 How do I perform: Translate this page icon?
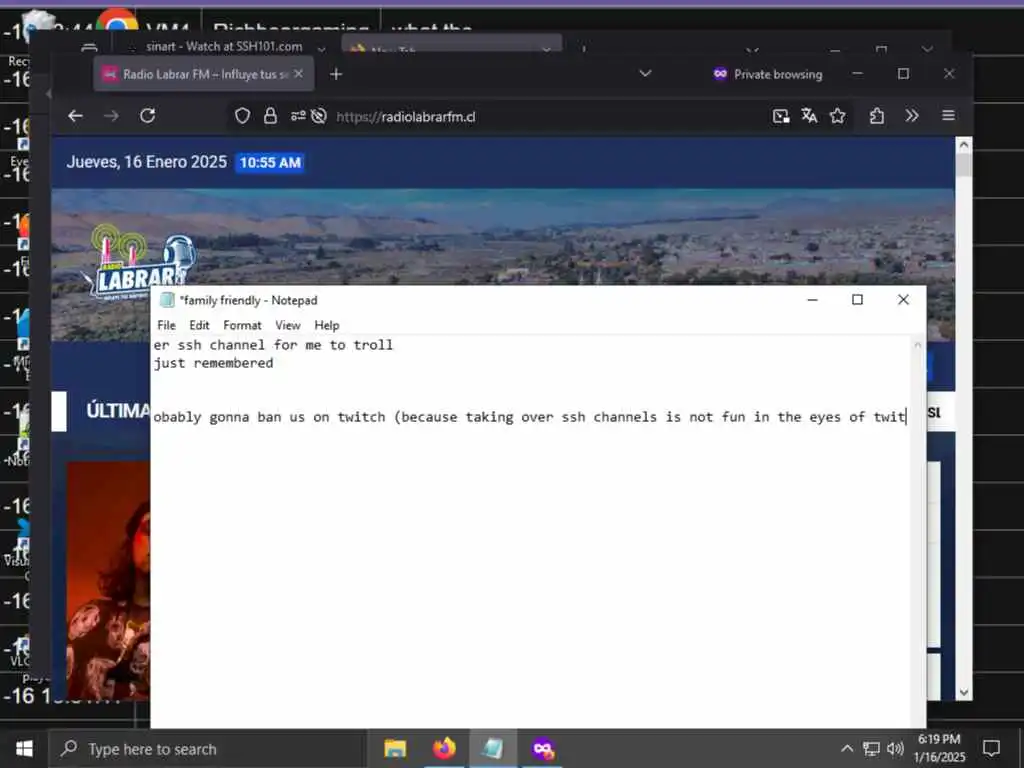tap(809, 116)
